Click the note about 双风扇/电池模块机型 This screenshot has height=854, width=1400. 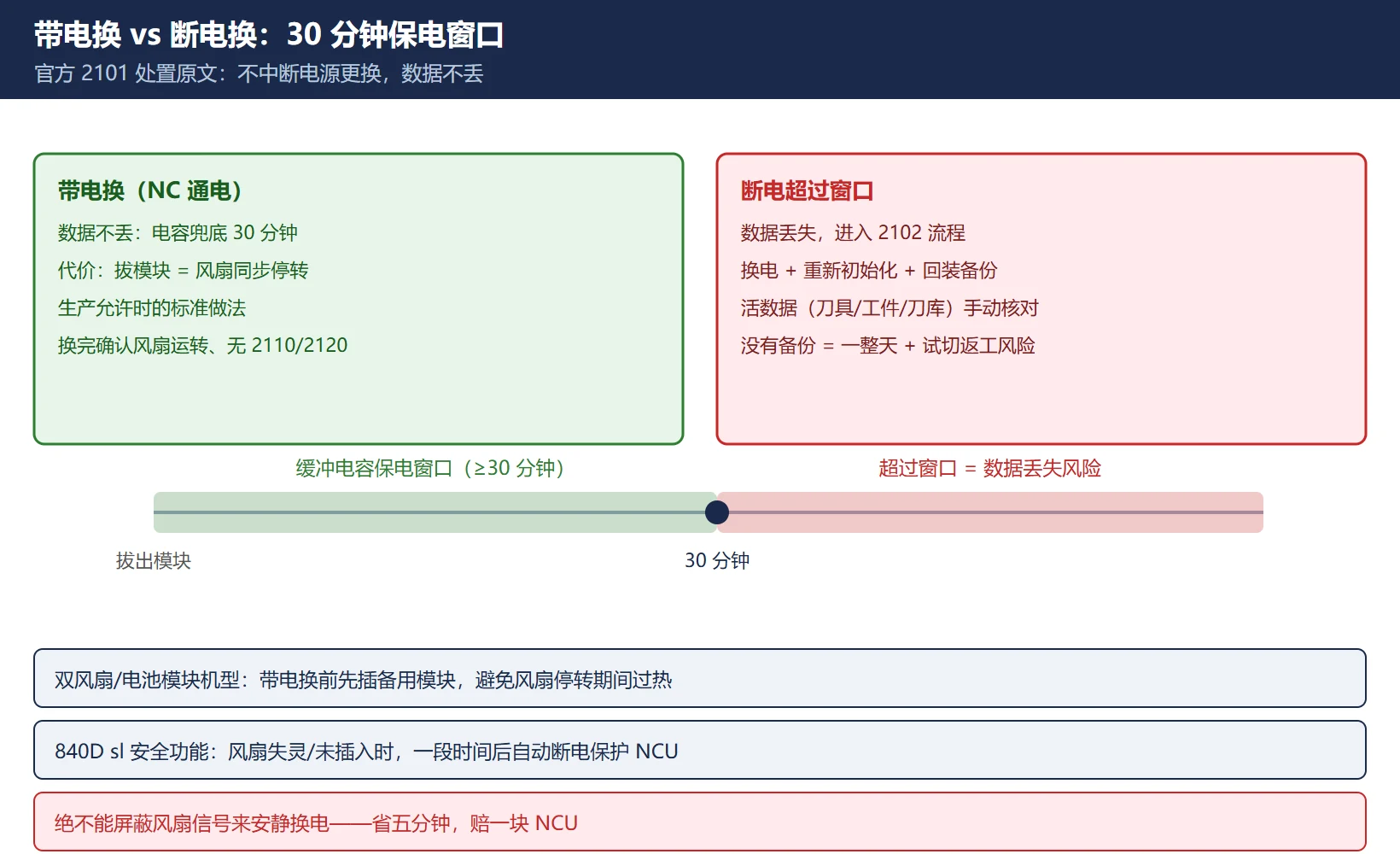(x=700, y=679)
